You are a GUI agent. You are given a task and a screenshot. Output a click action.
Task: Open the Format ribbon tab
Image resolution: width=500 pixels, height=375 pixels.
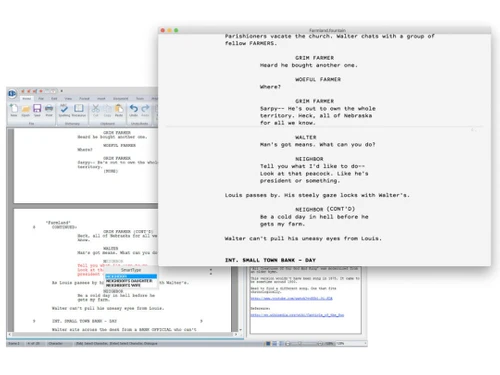(x=84, y=99)
